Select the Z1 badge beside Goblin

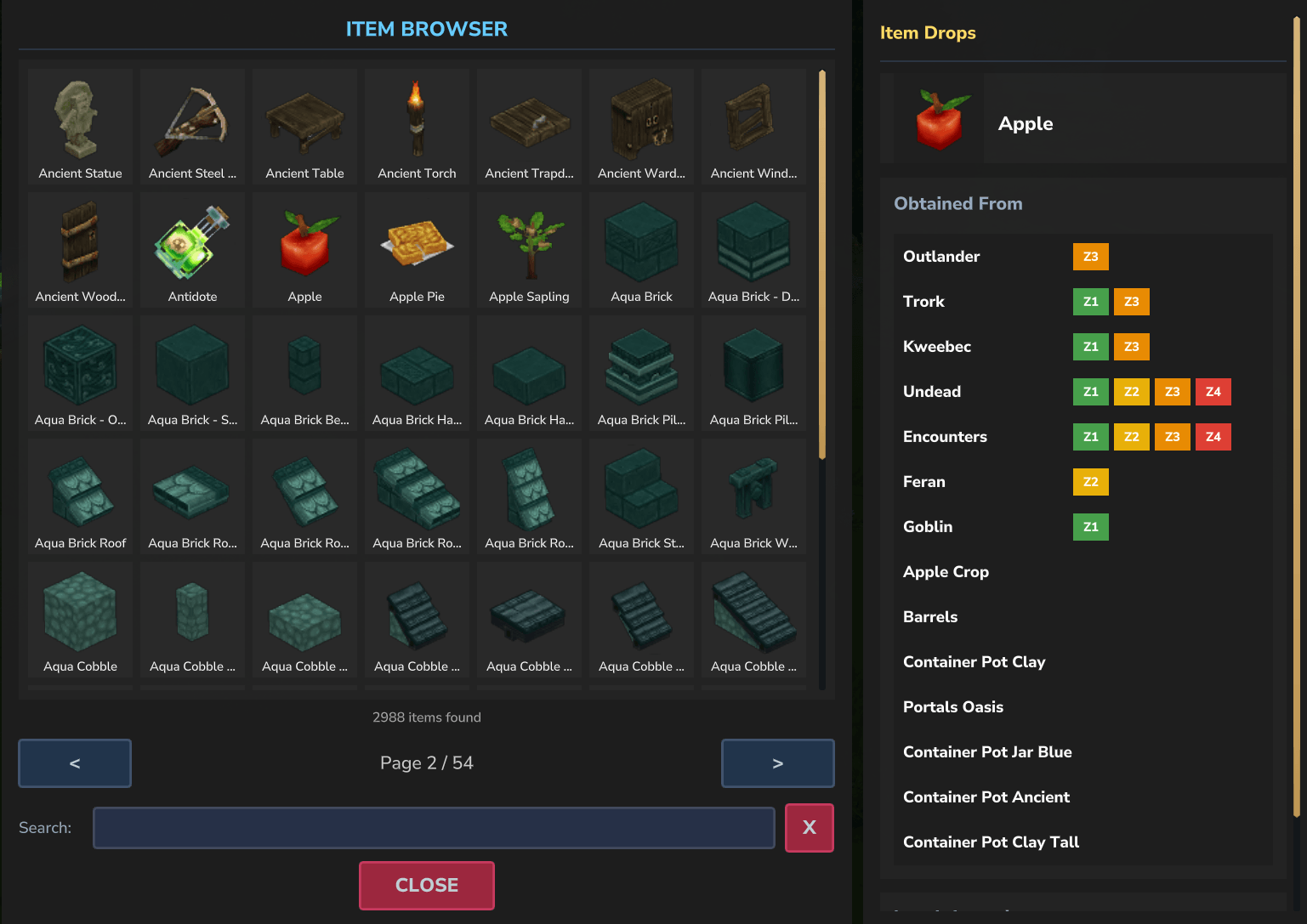(x=1090, y=526)
